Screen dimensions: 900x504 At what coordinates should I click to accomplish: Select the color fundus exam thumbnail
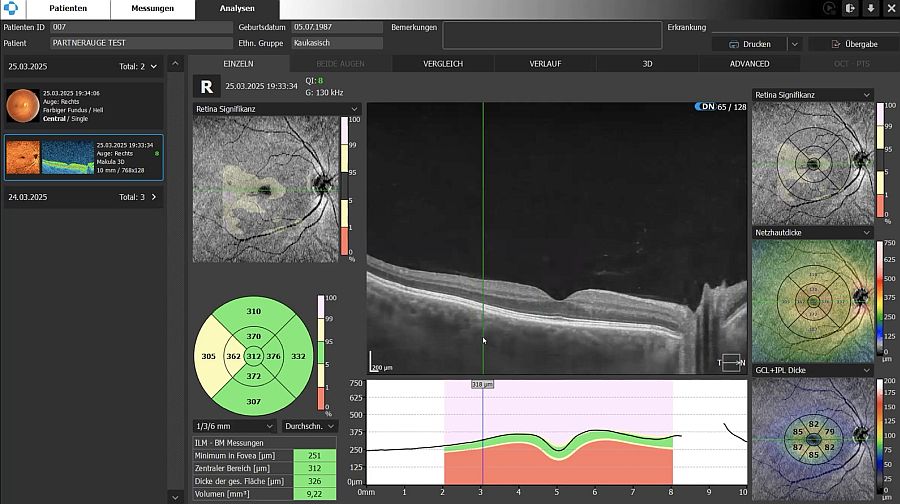point(22,105)
